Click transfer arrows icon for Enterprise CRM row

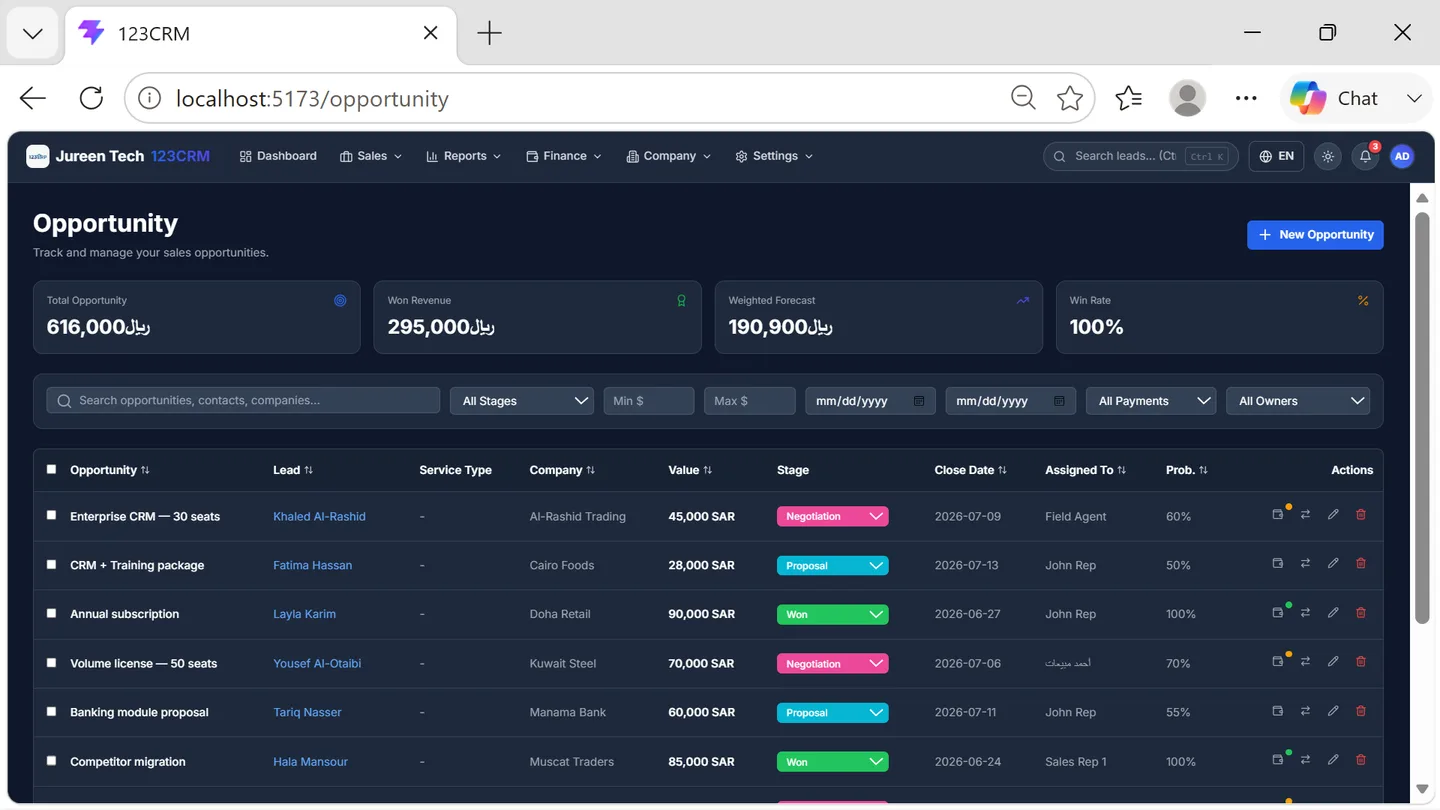point(1305,514)
